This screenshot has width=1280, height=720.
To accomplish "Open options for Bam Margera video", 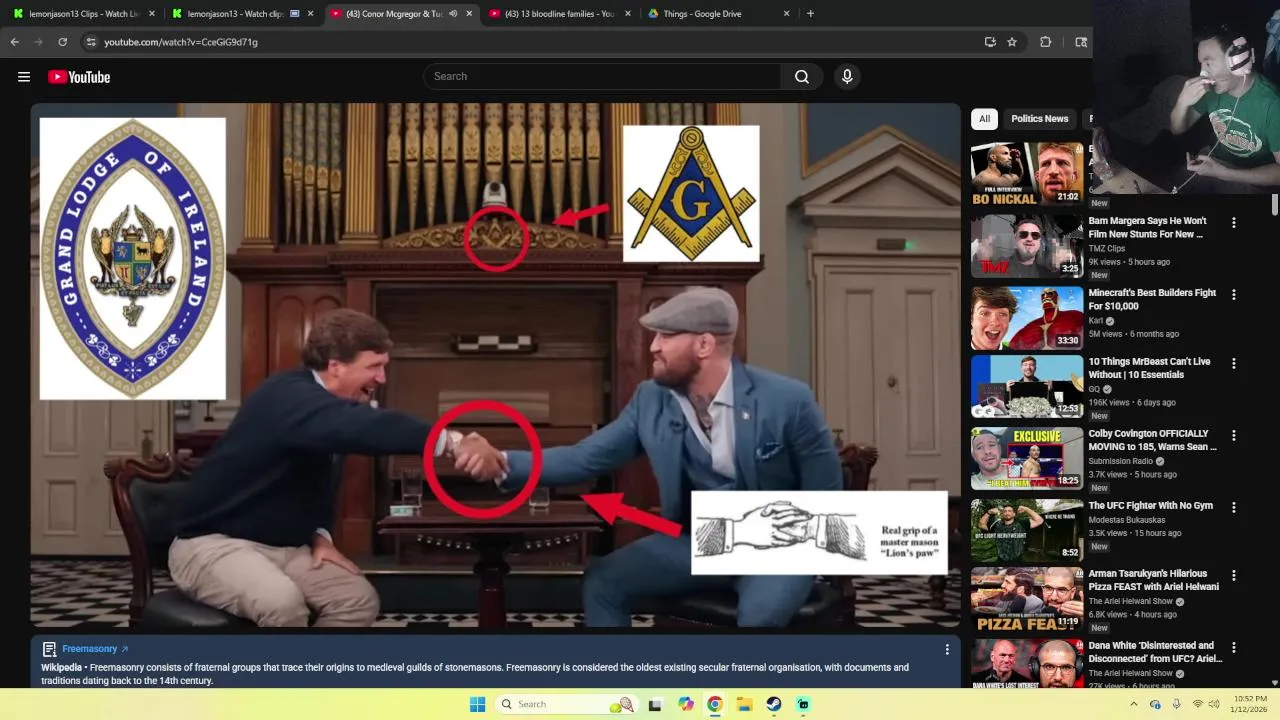I will click(1234, 223).
